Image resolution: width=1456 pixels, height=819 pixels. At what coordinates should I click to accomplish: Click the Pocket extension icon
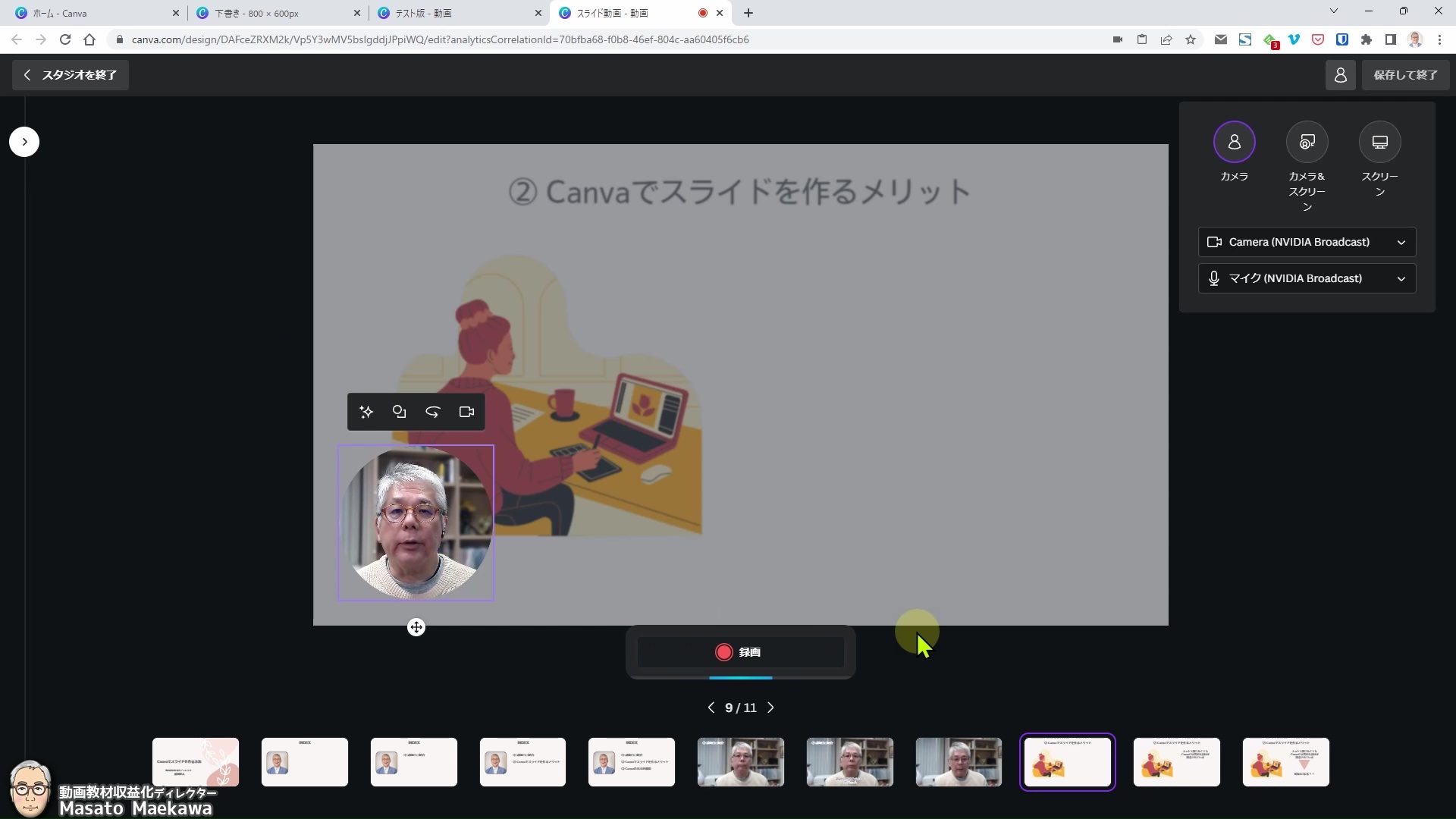pyautogui.click(x=1318, y=39)
